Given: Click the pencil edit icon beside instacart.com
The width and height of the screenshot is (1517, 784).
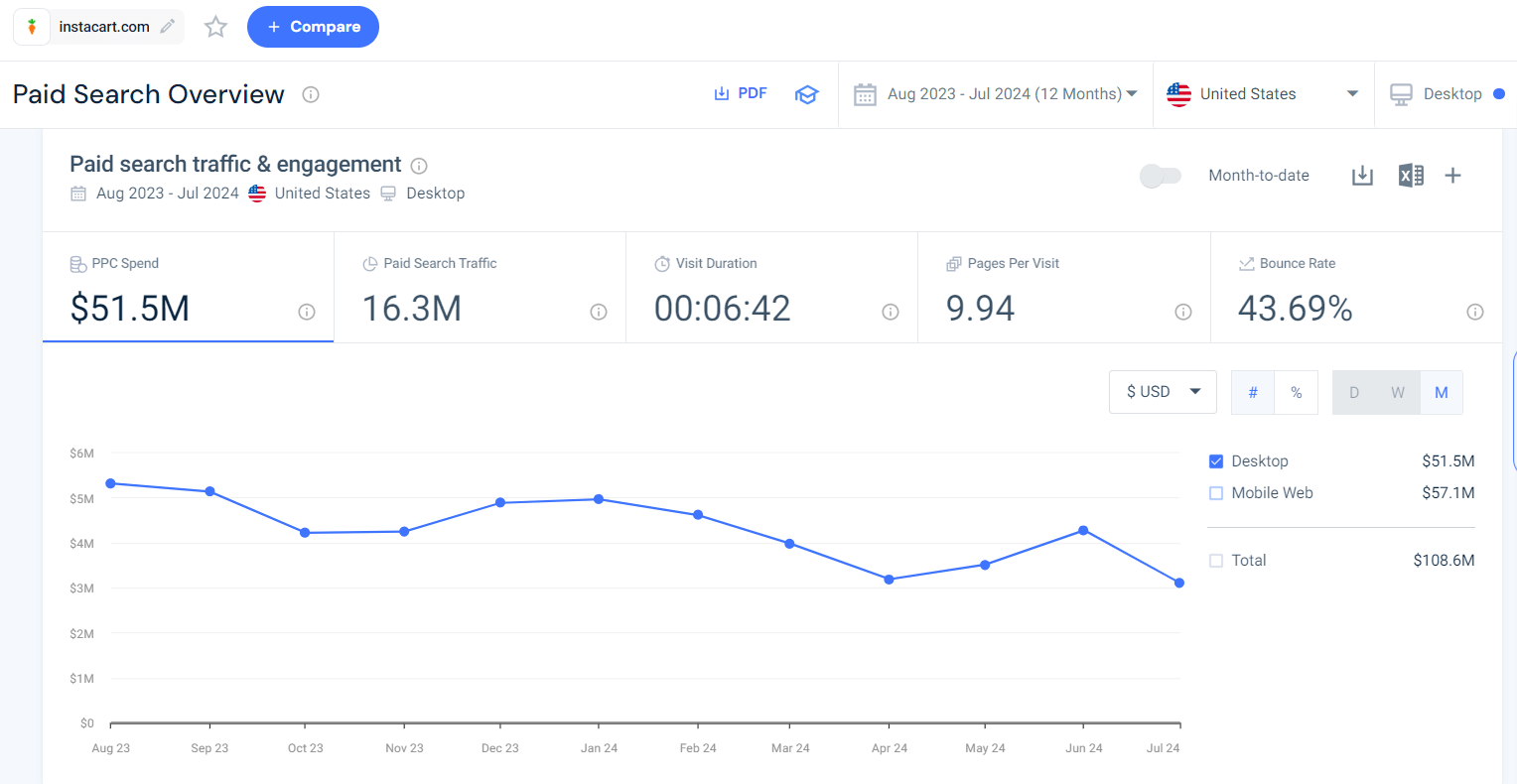Looking at the screenshot, I should (x=168, y=27).
